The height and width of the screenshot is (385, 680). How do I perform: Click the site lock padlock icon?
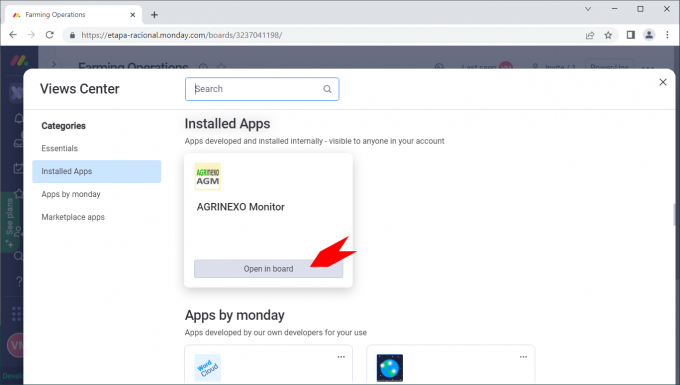[72, 35]
